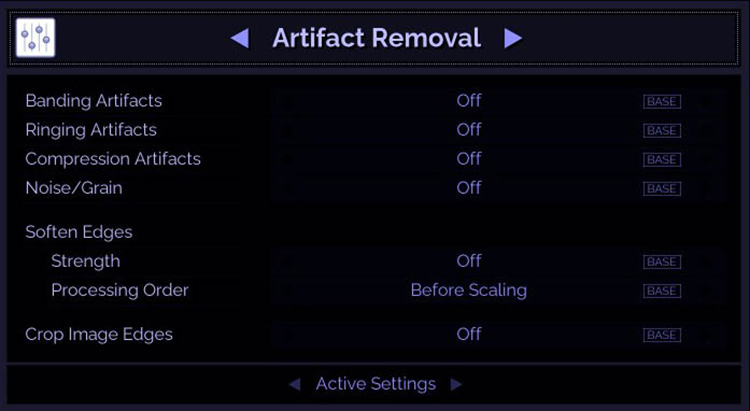The width and height of the screenshot is (750, 411).
Task: Toggle Compression Artifacts Off value
Action: click(469, 159)
